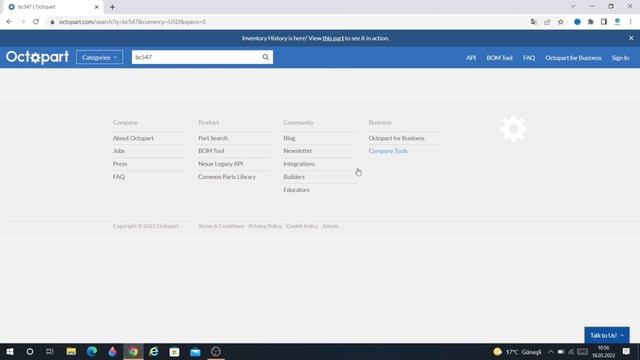This screenshot has width=640, height=360.
Task: Expand the Categories dropdown
Action: coord(99,58)
